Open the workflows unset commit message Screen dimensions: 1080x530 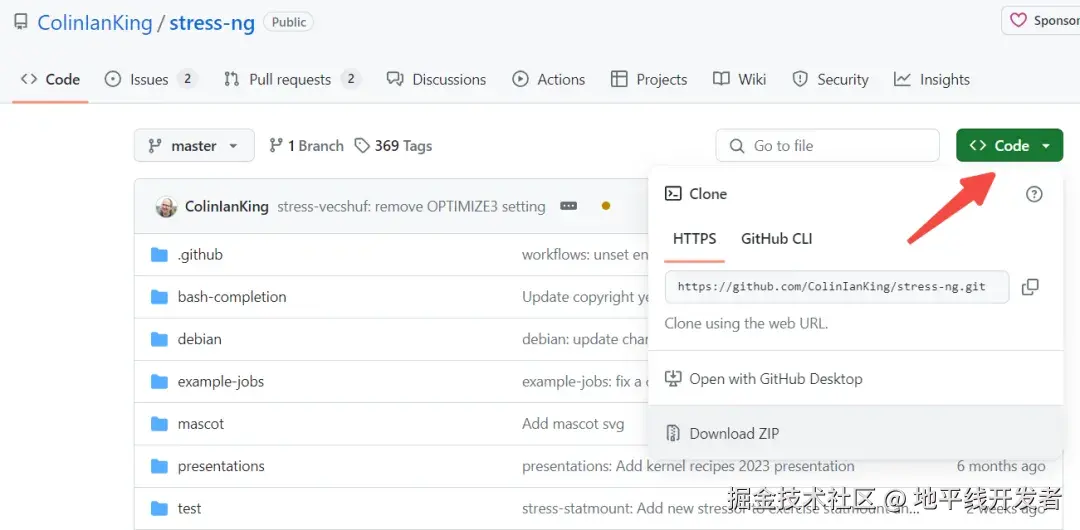click(x=585, y=254)
